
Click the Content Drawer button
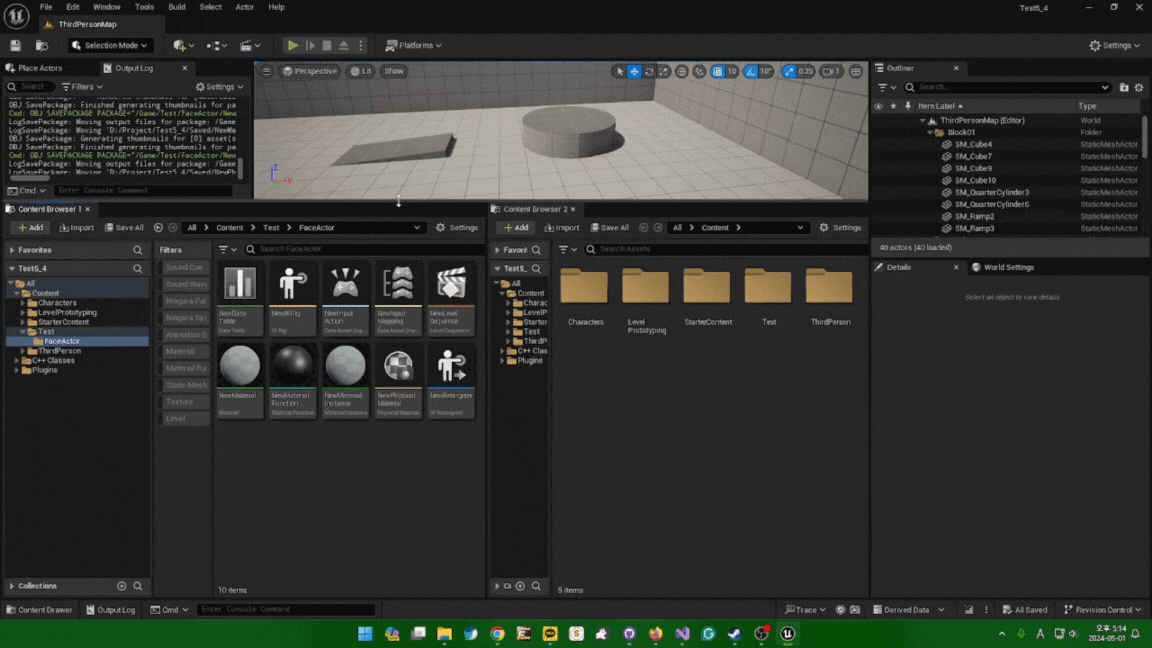39,609
